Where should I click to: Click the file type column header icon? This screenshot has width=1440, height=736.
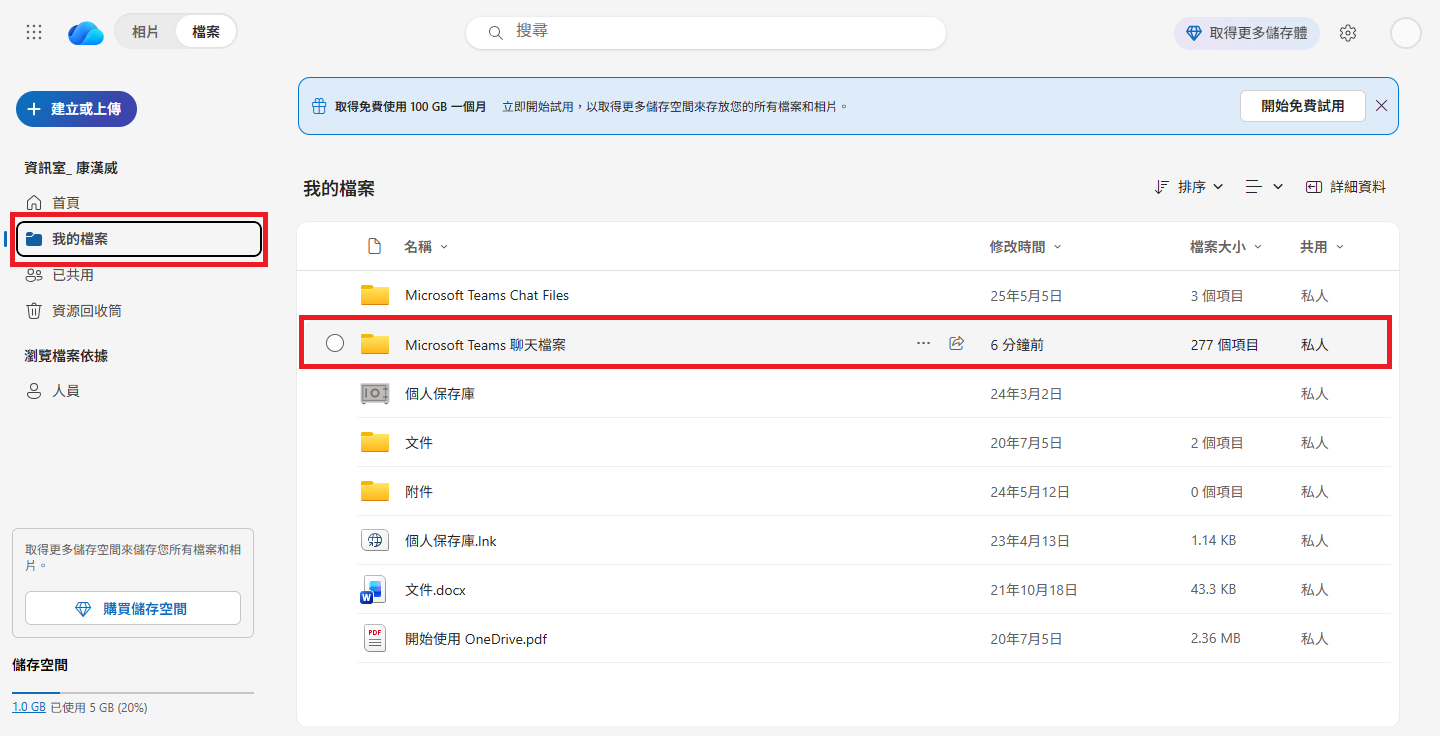[375, 246]
